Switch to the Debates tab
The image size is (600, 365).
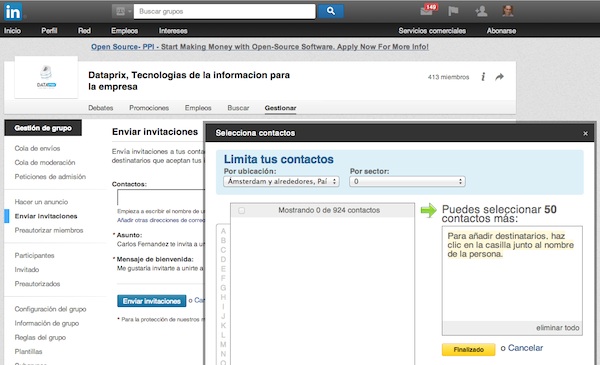pyautogui.click(x=101, y=108)
